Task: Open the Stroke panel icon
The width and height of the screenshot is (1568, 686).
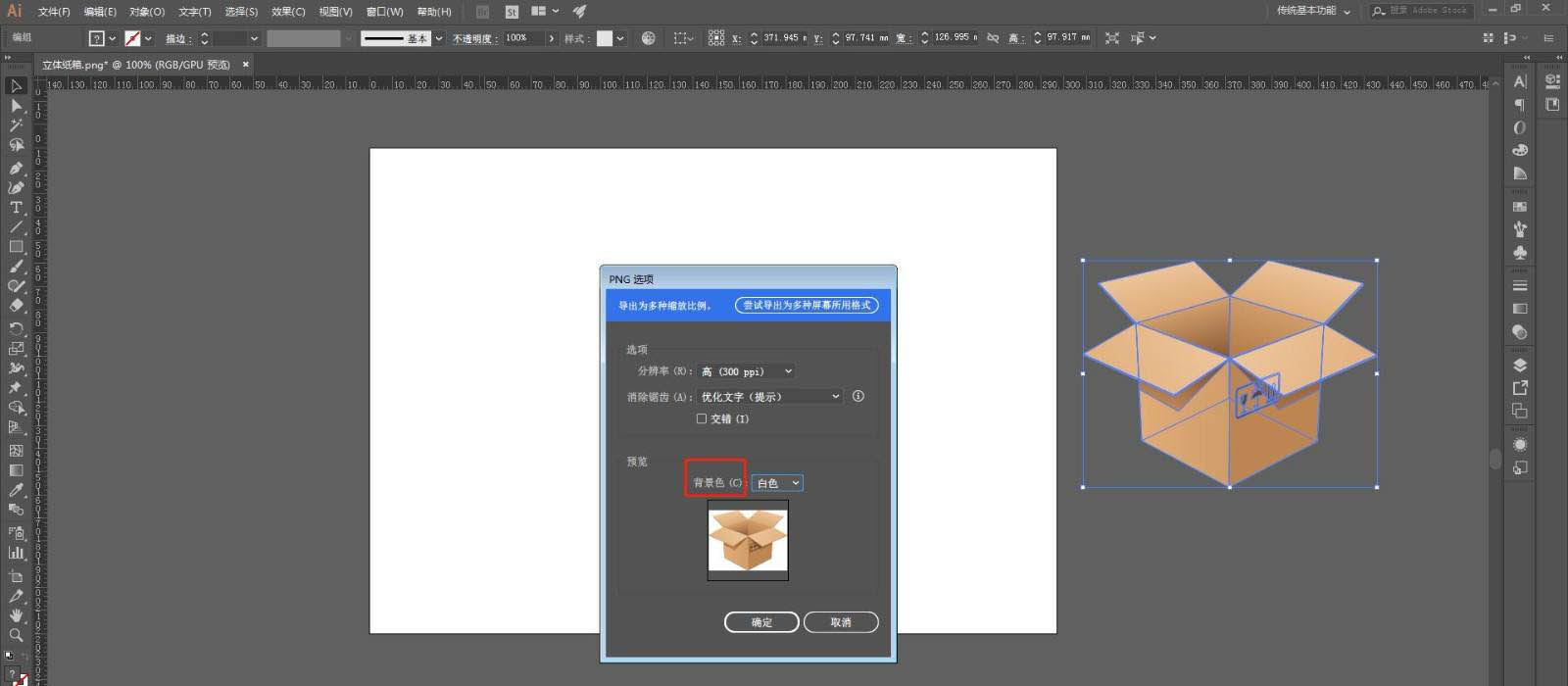Action: click(1520, 286)
